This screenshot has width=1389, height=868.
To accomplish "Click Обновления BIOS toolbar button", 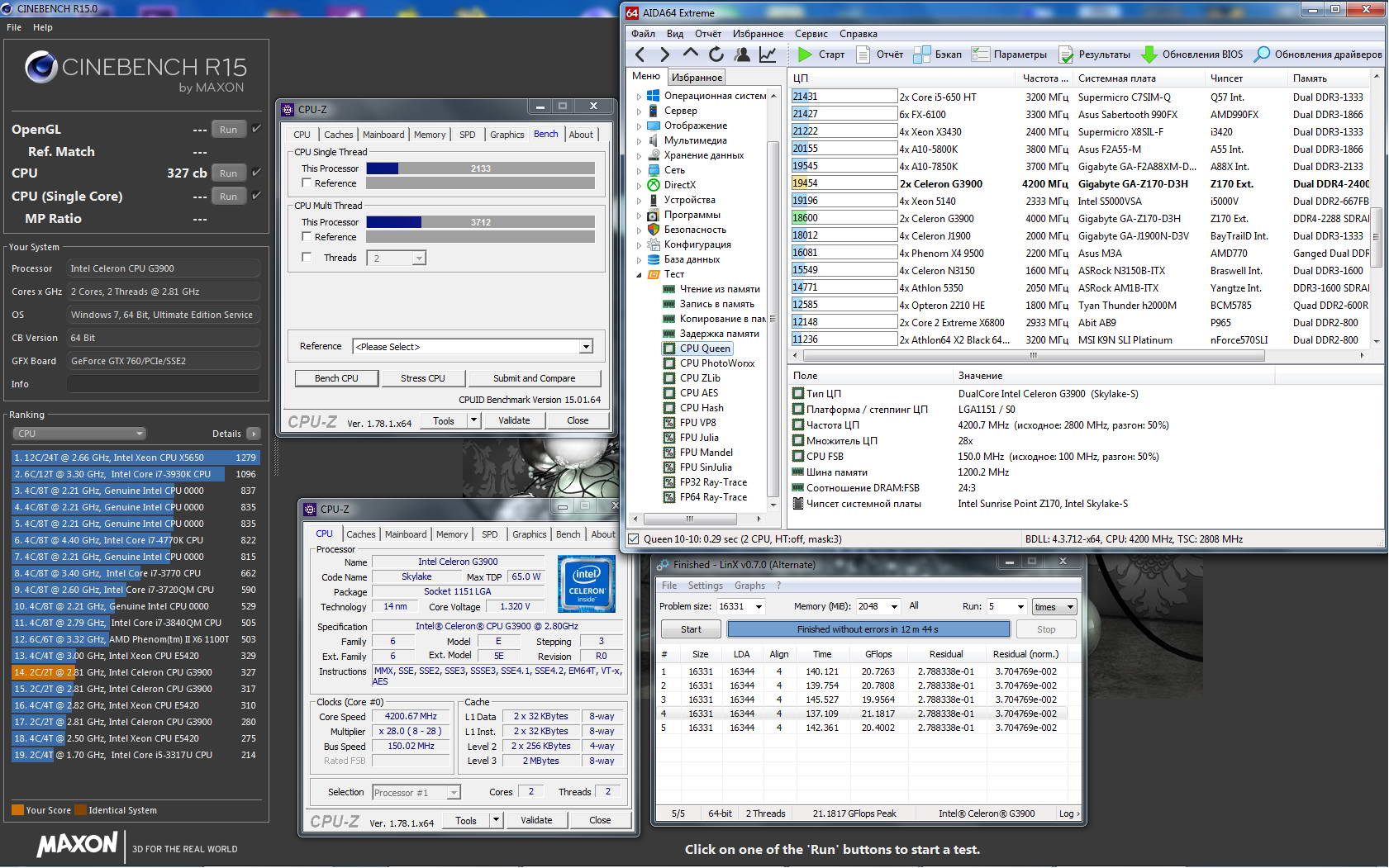I will pos(1192,55).
